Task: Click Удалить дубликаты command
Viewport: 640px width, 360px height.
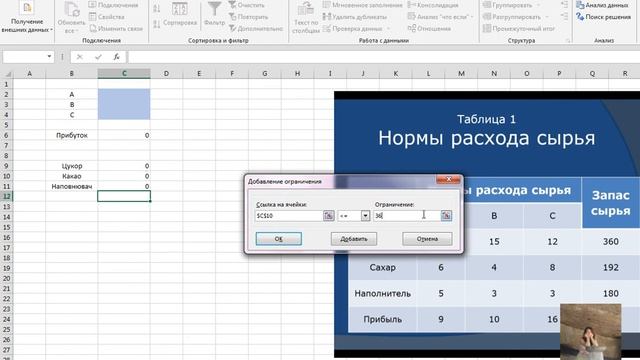Action: click(x=355, y=17)
